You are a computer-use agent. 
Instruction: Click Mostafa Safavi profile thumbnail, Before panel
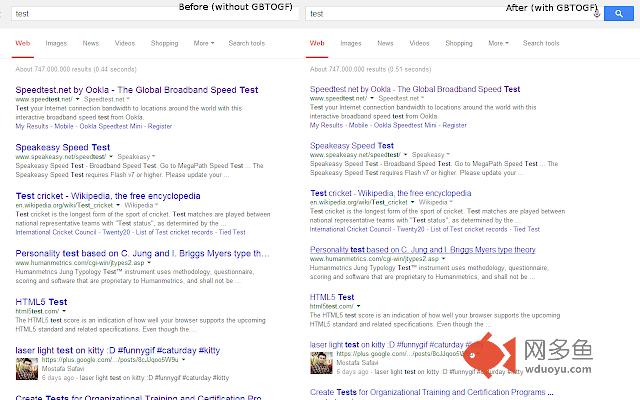tap(27, 369)
